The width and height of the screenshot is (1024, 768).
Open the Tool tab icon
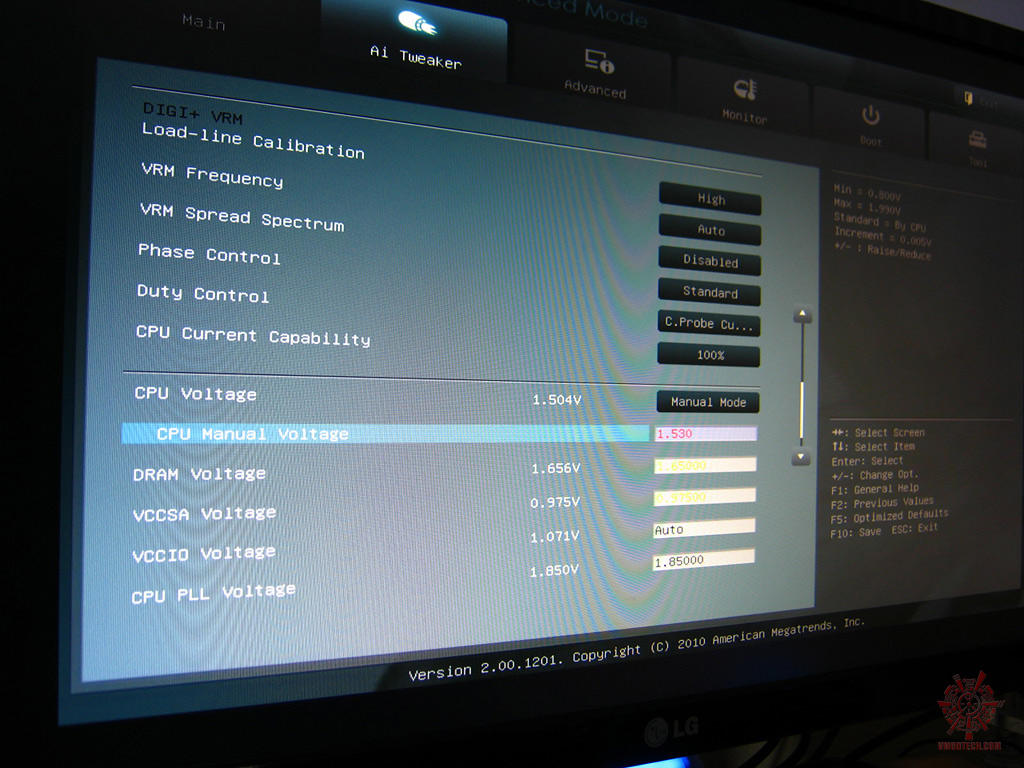click(x=978, y=139)
